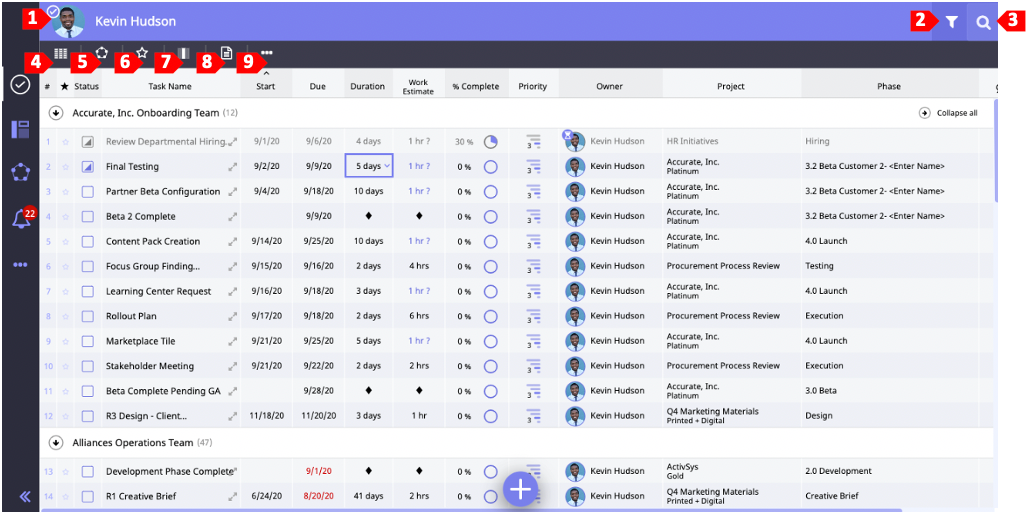Open the filter funnel icon
Screen dimensions: 1030x512
(x=951, y=22)
